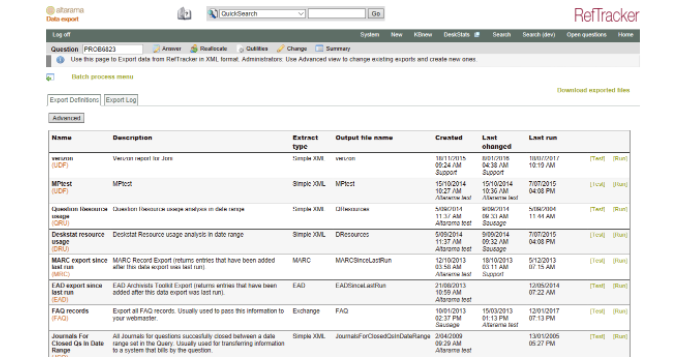Screen dimensions: 686x363
Task: Click Run link for Question Resource usage
Action: 620,209
